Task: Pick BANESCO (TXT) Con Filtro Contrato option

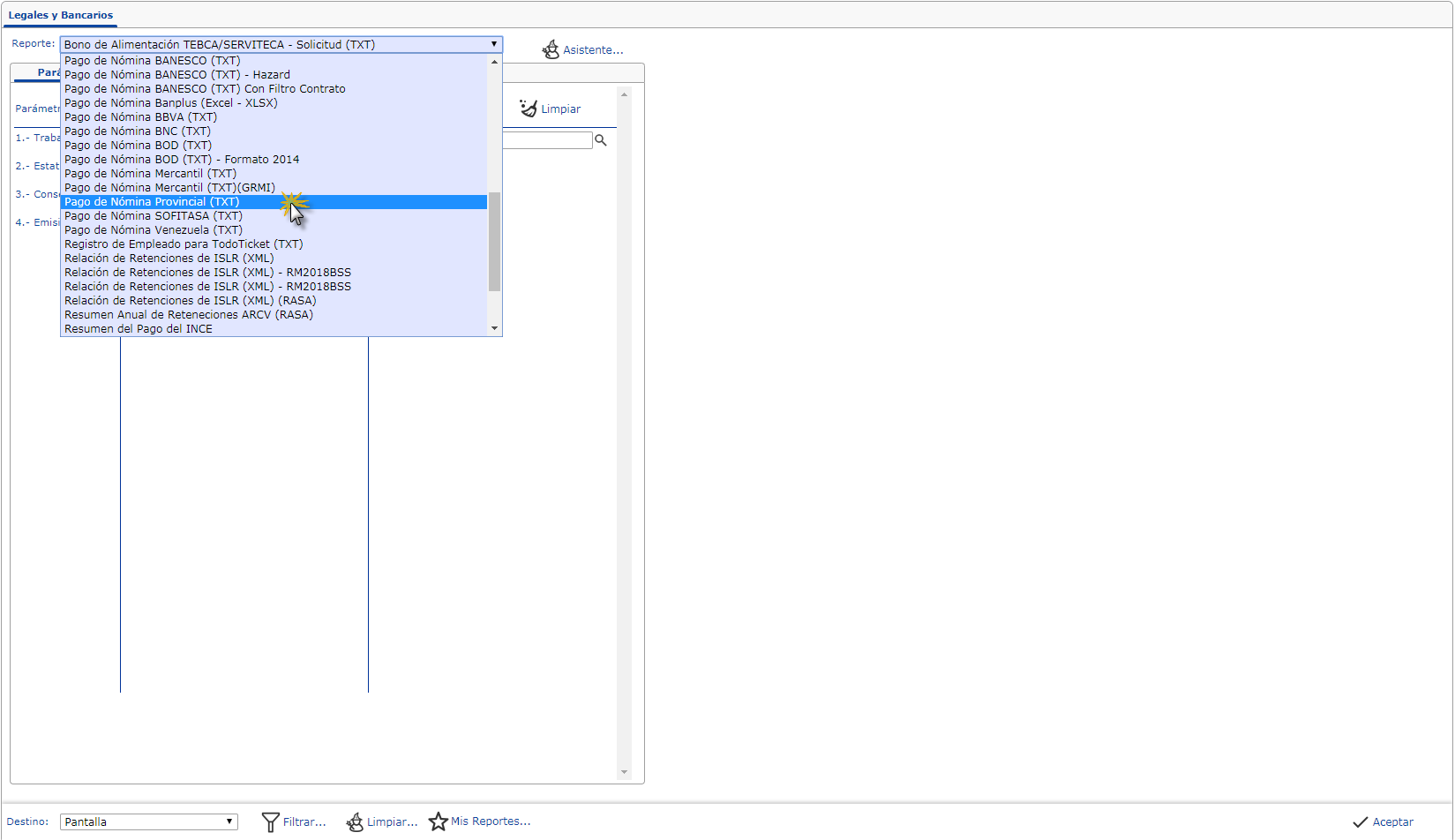Action: (274, 89)
